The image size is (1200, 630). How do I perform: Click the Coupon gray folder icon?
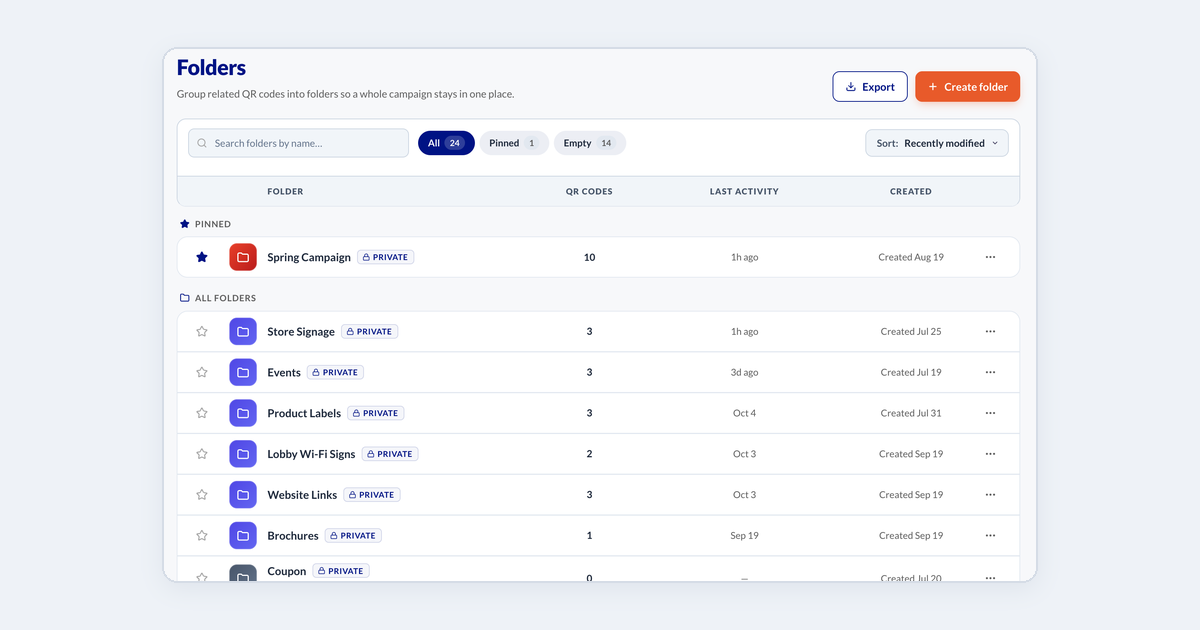pos(243,573)
